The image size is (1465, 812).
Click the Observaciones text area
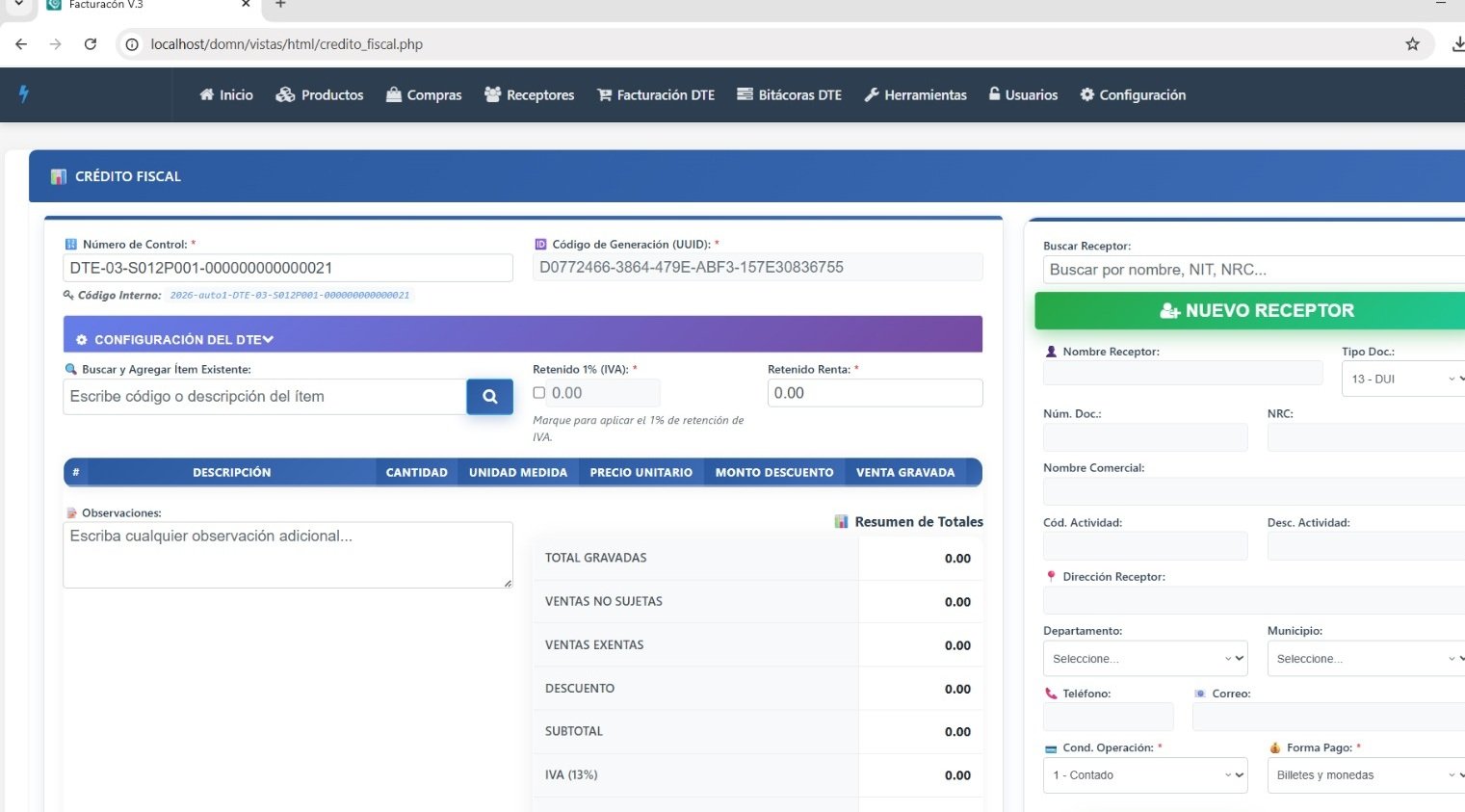pos(287,555)
